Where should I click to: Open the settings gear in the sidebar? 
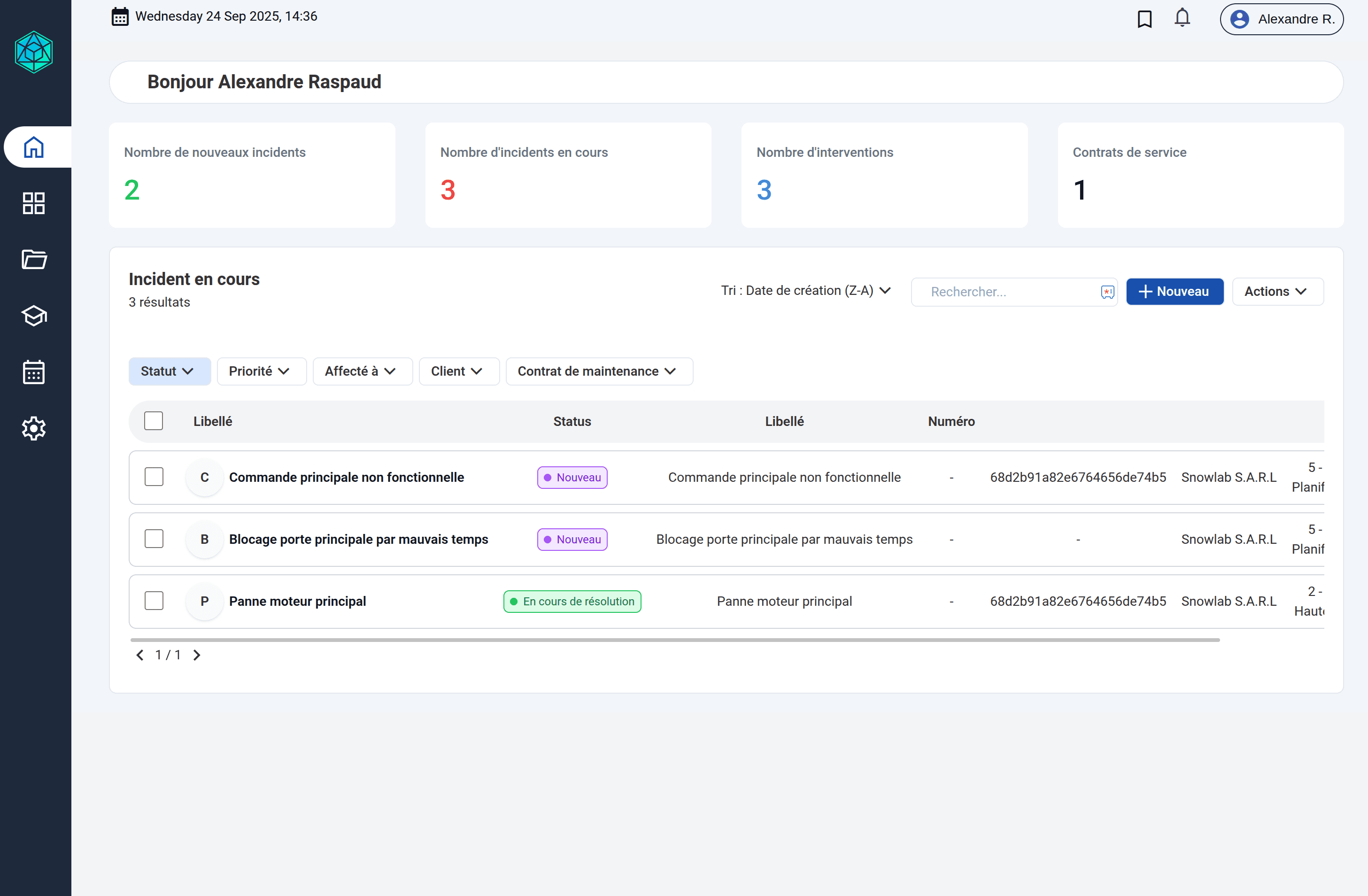34,429
